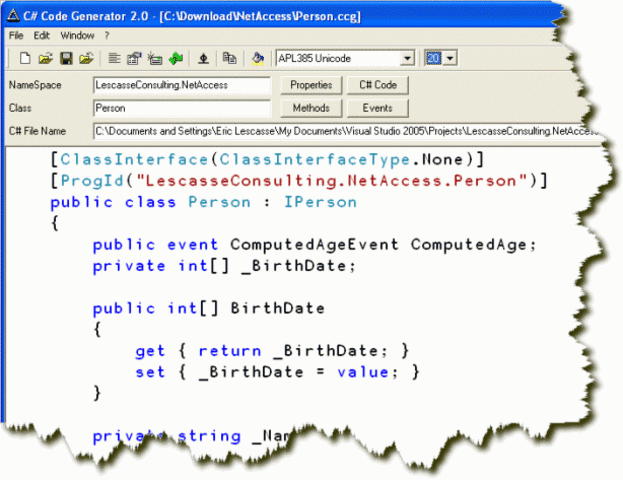The height and width of the screenshot is (480, 623).
Task: Click the Properties button
Action: point(311,85)
